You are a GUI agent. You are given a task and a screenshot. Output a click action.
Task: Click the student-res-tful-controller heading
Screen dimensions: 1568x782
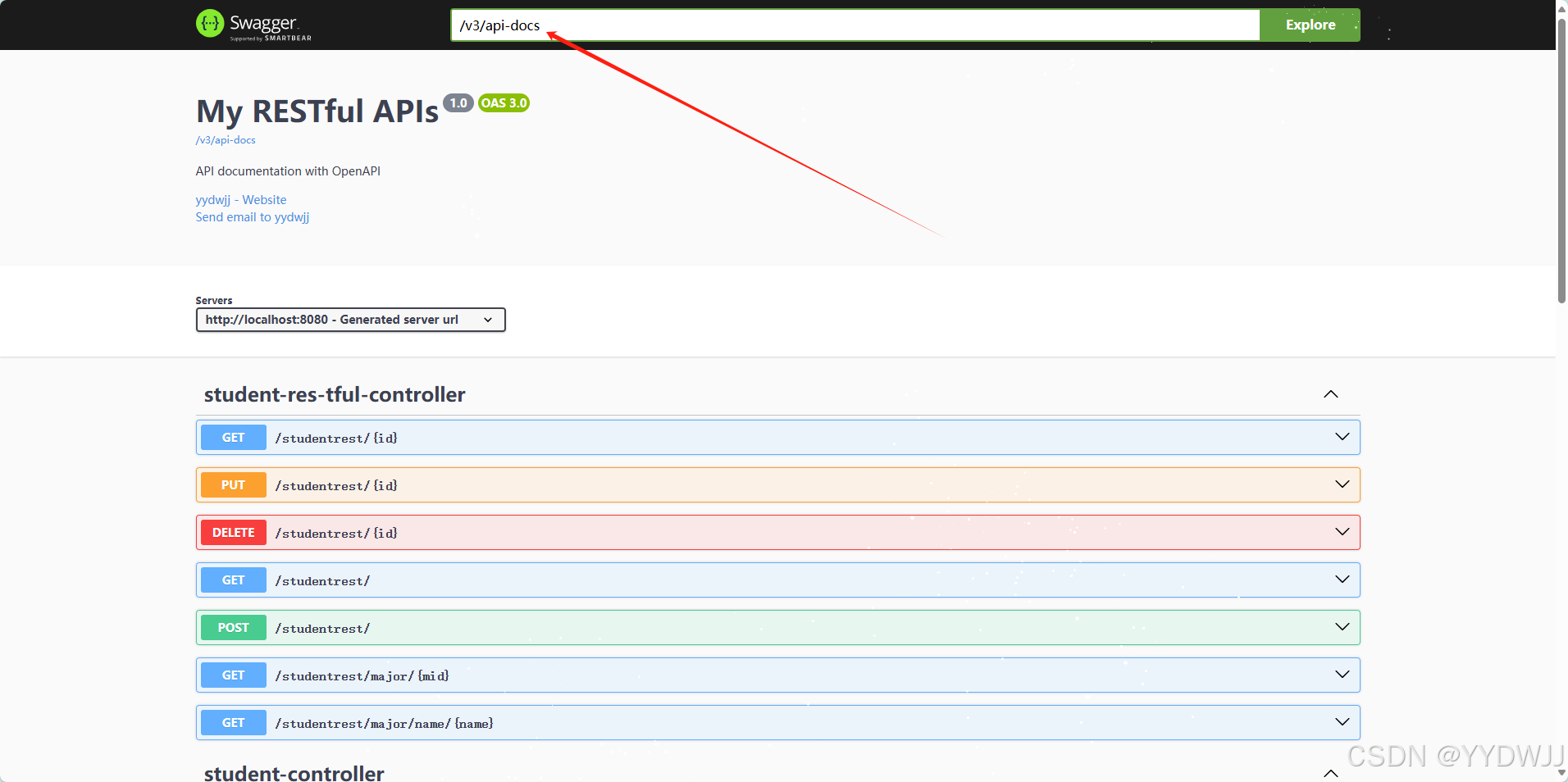click(x=335, y=394)
